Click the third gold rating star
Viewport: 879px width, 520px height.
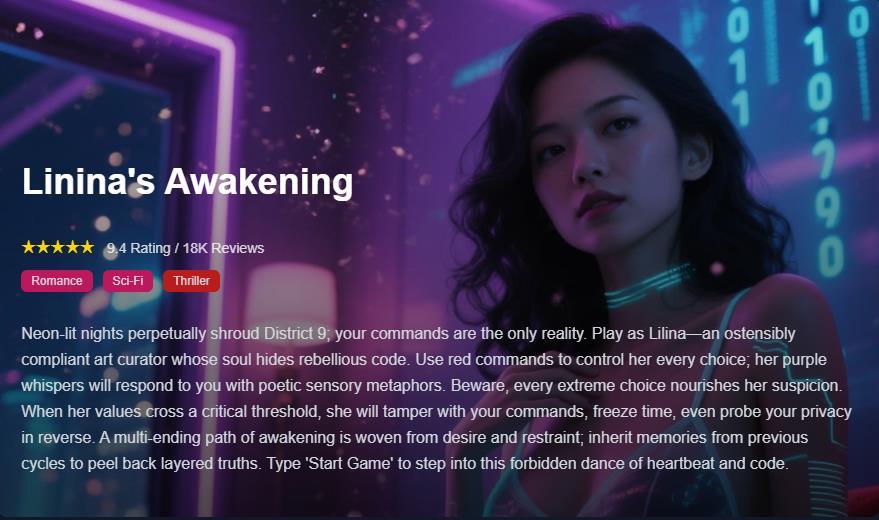tap(58, 247)
